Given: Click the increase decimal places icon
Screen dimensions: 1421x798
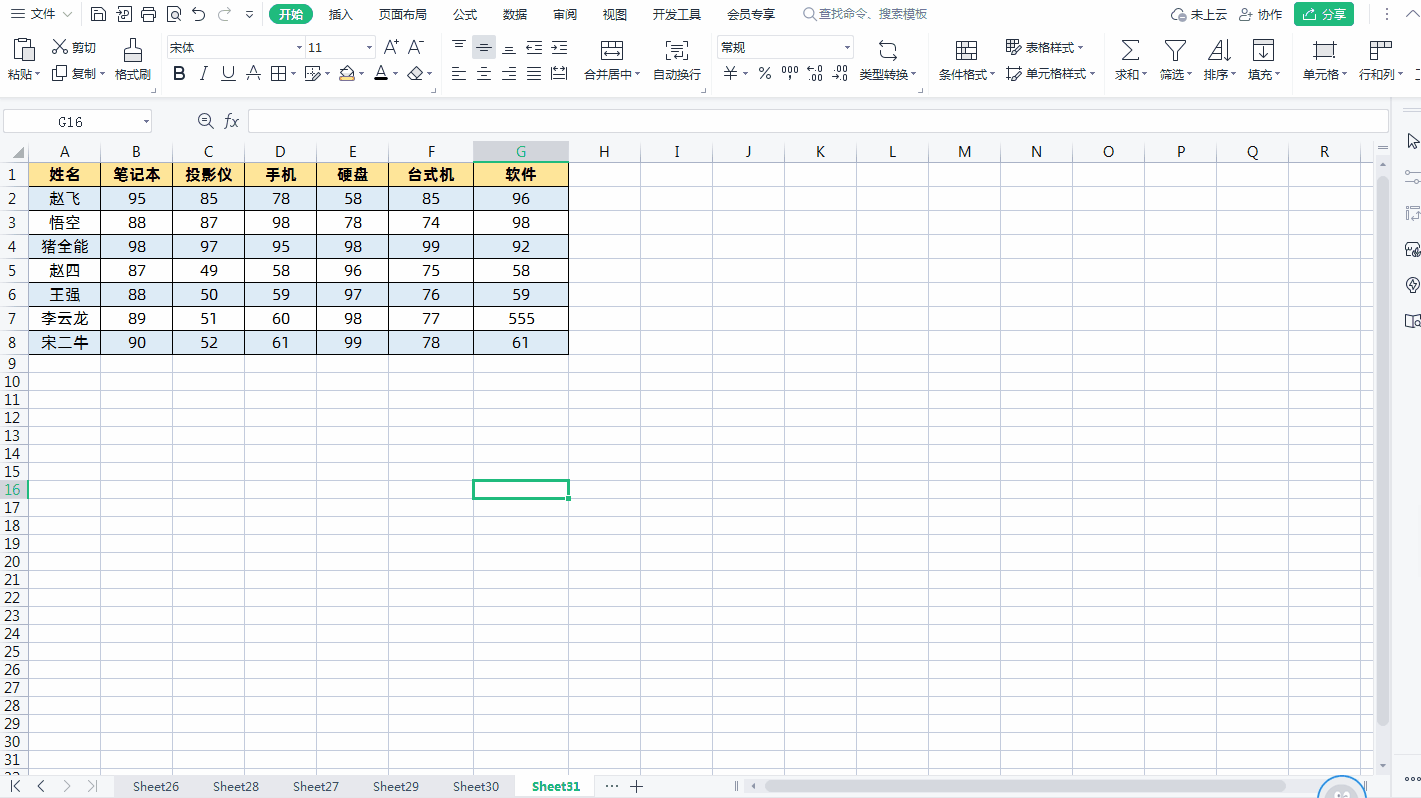Looking at the screenshot, I should tap(815, 73).
